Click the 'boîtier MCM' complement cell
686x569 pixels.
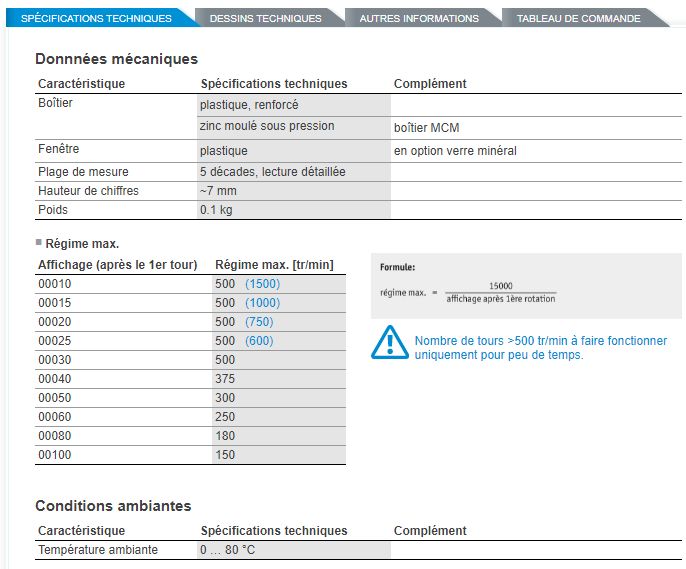[427, 128]
